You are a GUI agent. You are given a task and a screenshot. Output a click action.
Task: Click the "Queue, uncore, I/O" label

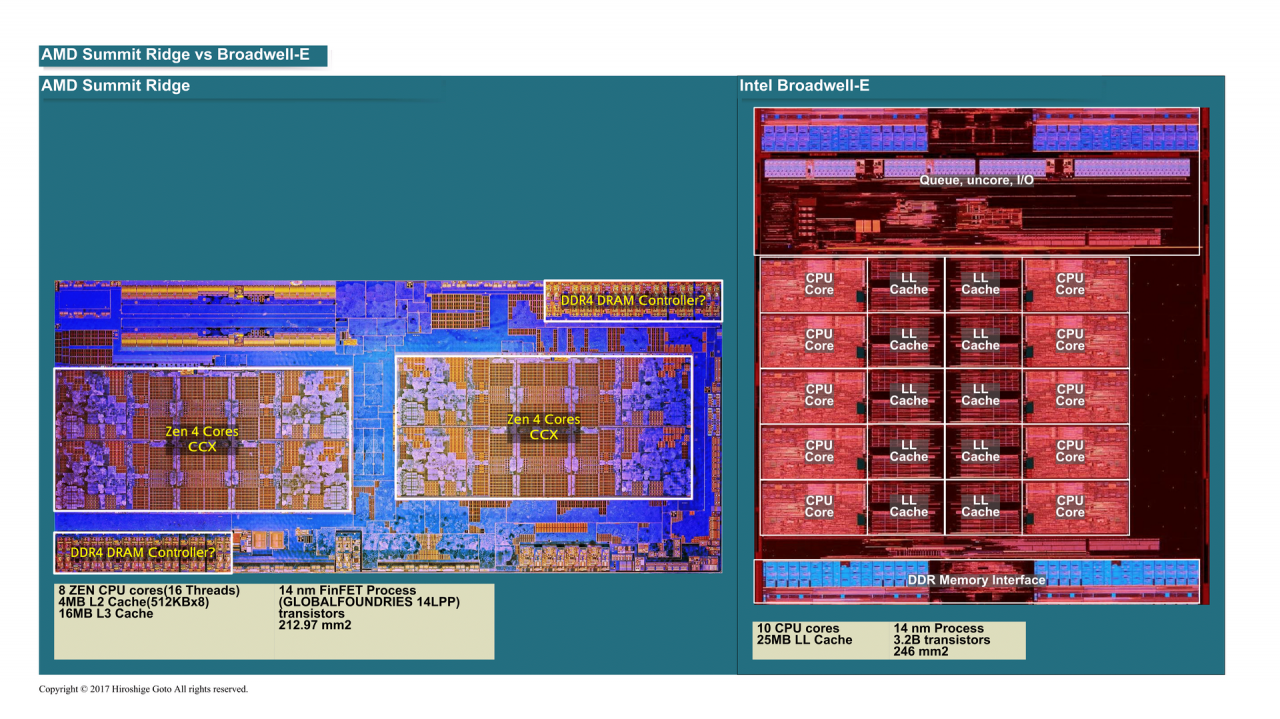click(976, 181)
